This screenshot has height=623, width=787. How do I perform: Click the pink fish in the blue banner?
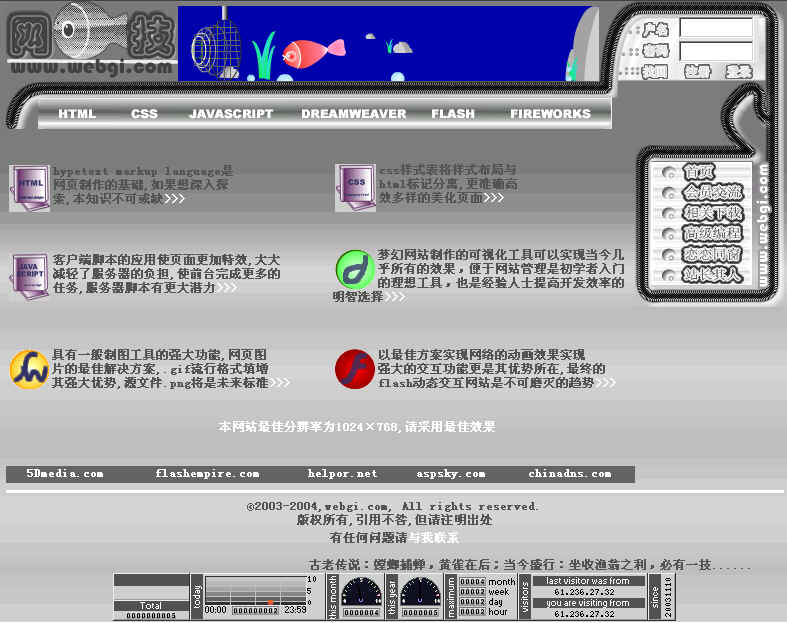tap(313, 52)
